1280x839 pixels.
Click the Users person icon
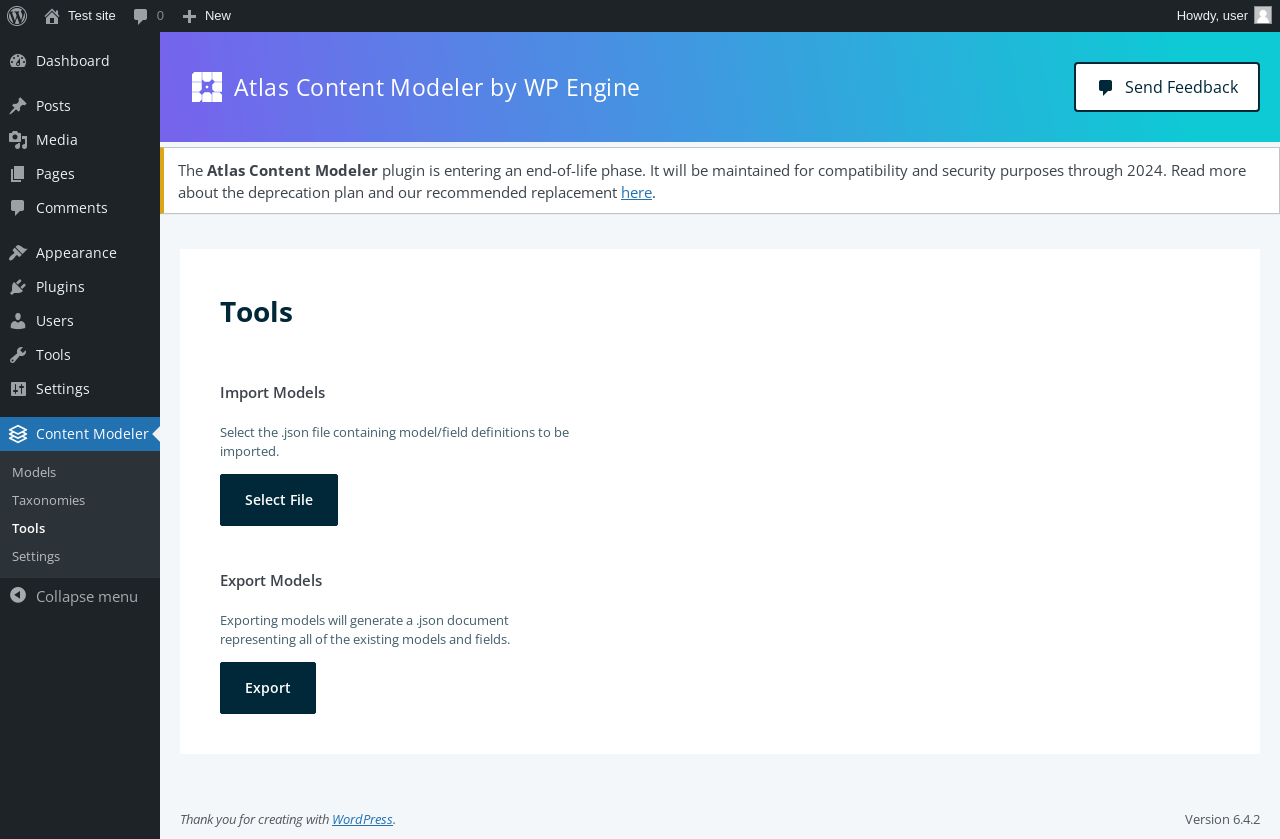[x=18, y=321]
